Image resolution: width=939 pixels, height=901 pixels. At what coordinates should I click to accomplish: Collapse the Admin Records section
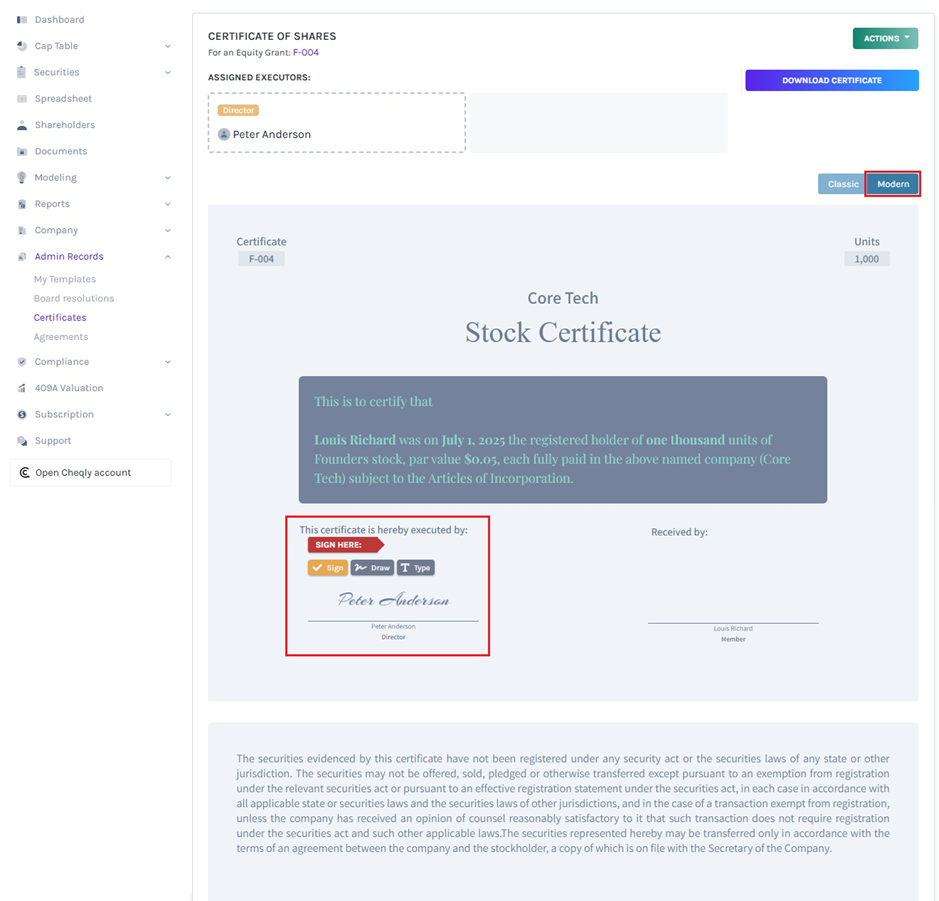point(167,257)
